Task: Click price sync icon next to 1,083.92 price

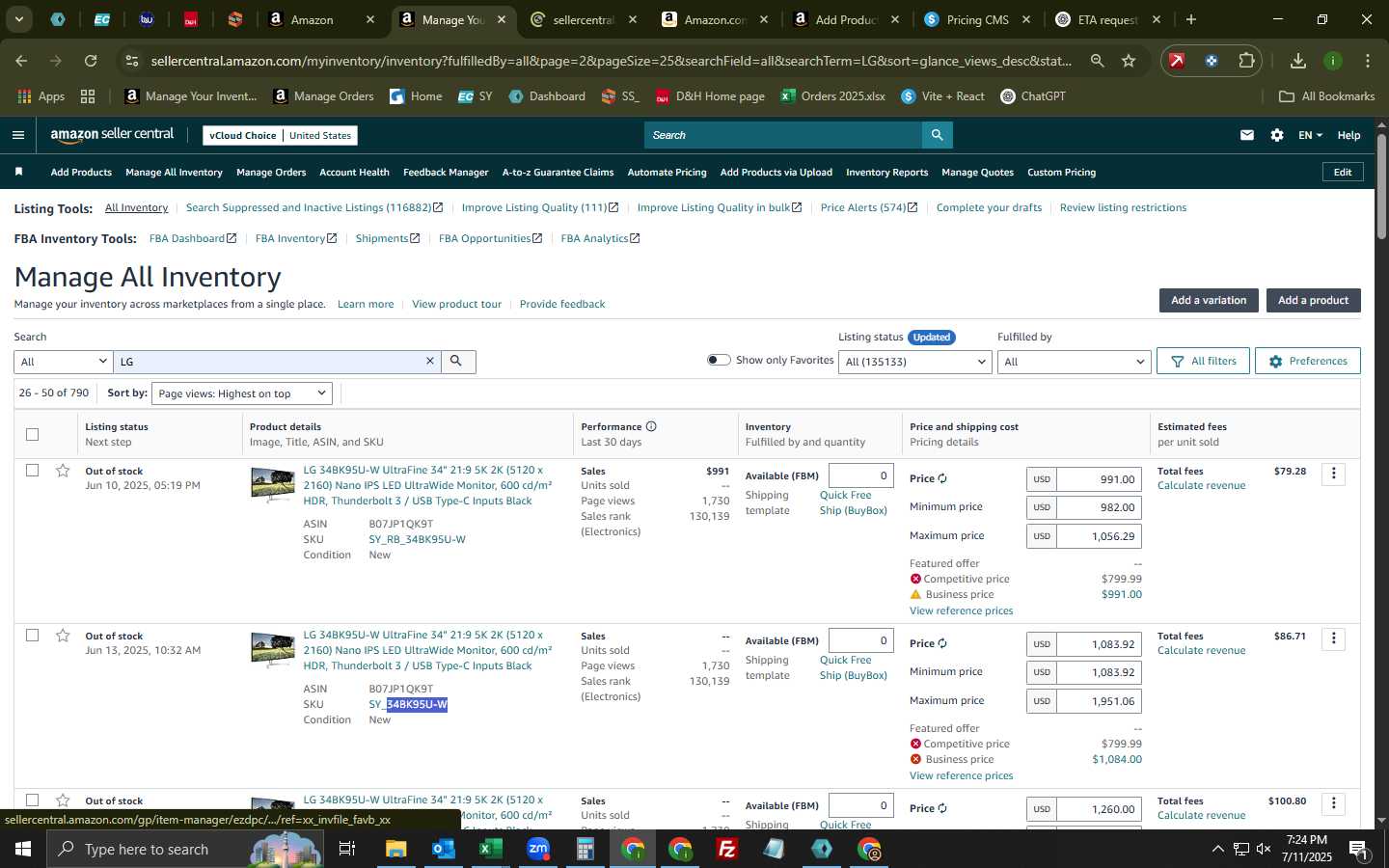Action: click(942, 643)
